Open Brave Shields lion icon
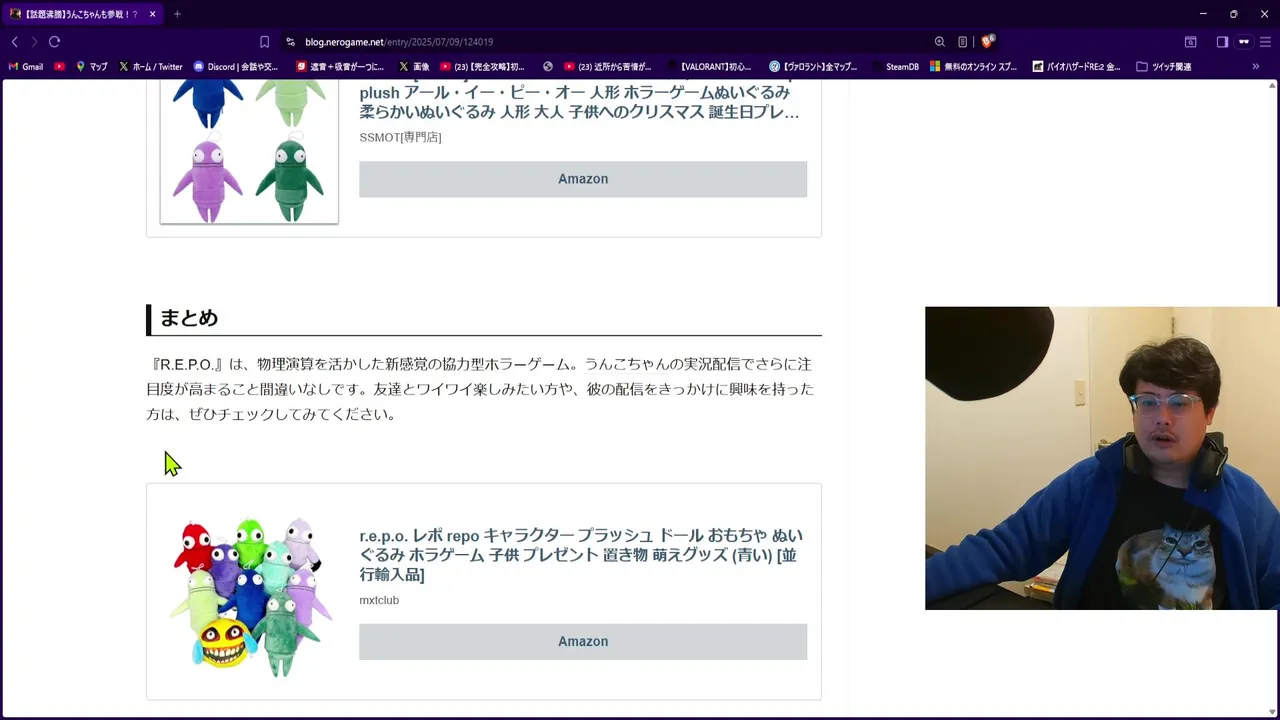Image resolution: width=1280 pixels, height=720 pixels. point(987,41)
